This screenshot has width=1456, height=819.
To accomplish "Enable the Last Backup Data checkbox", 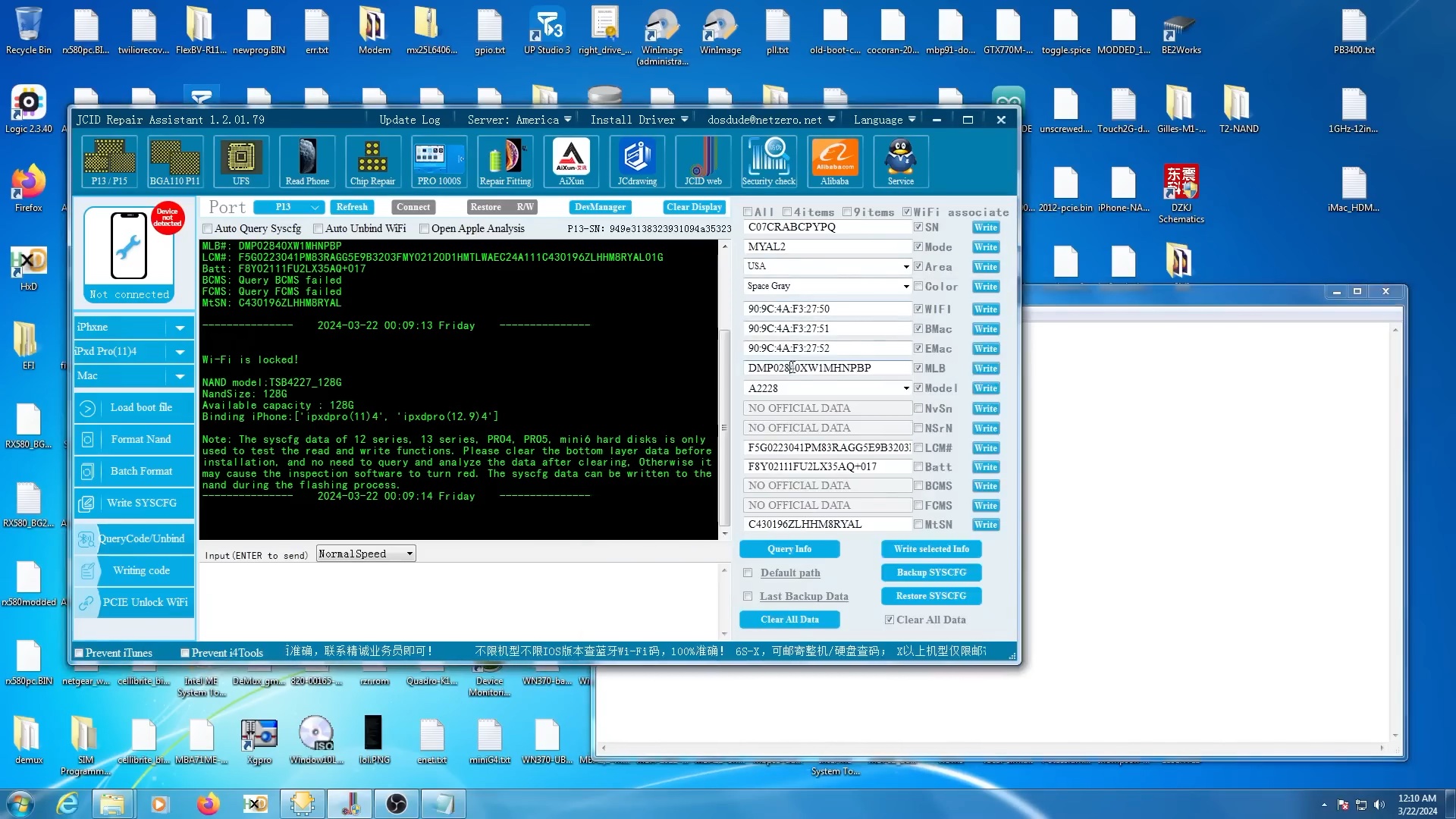I will click(748, 597).
